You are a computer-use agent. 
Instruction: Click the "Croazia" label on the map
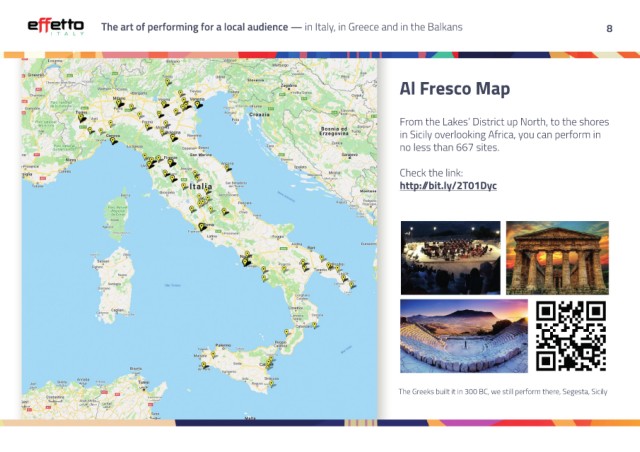[259, 115]
